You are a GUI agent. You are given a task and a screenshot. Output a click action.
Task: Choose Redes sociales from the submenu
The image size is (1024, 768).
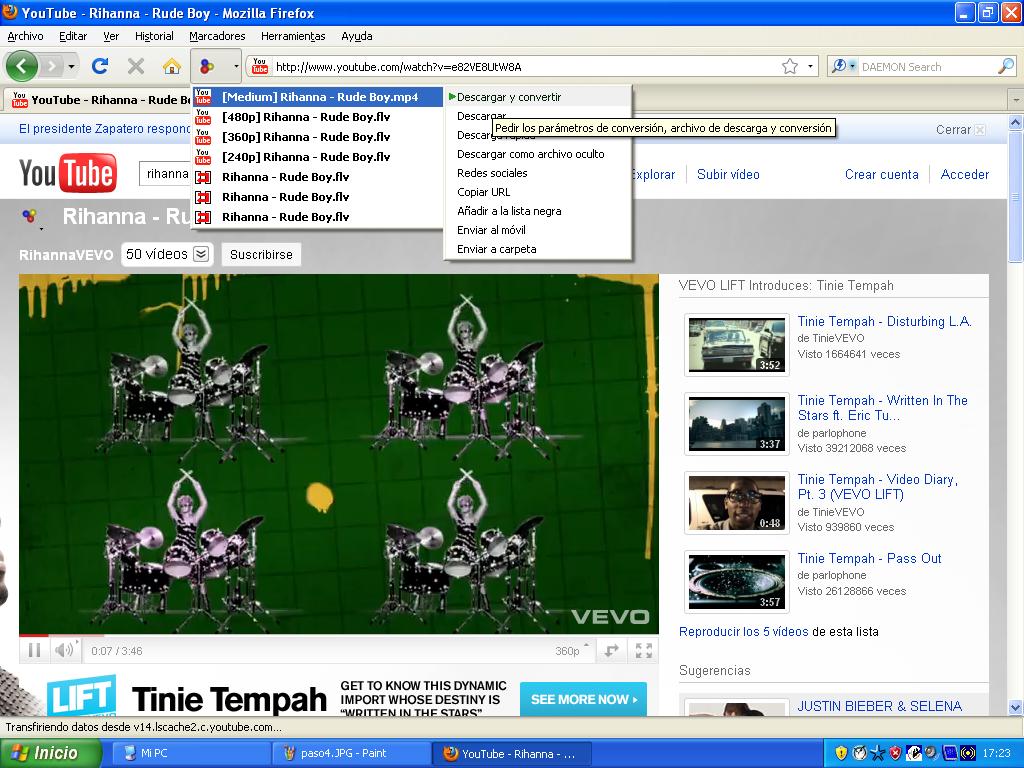[538, 173]
